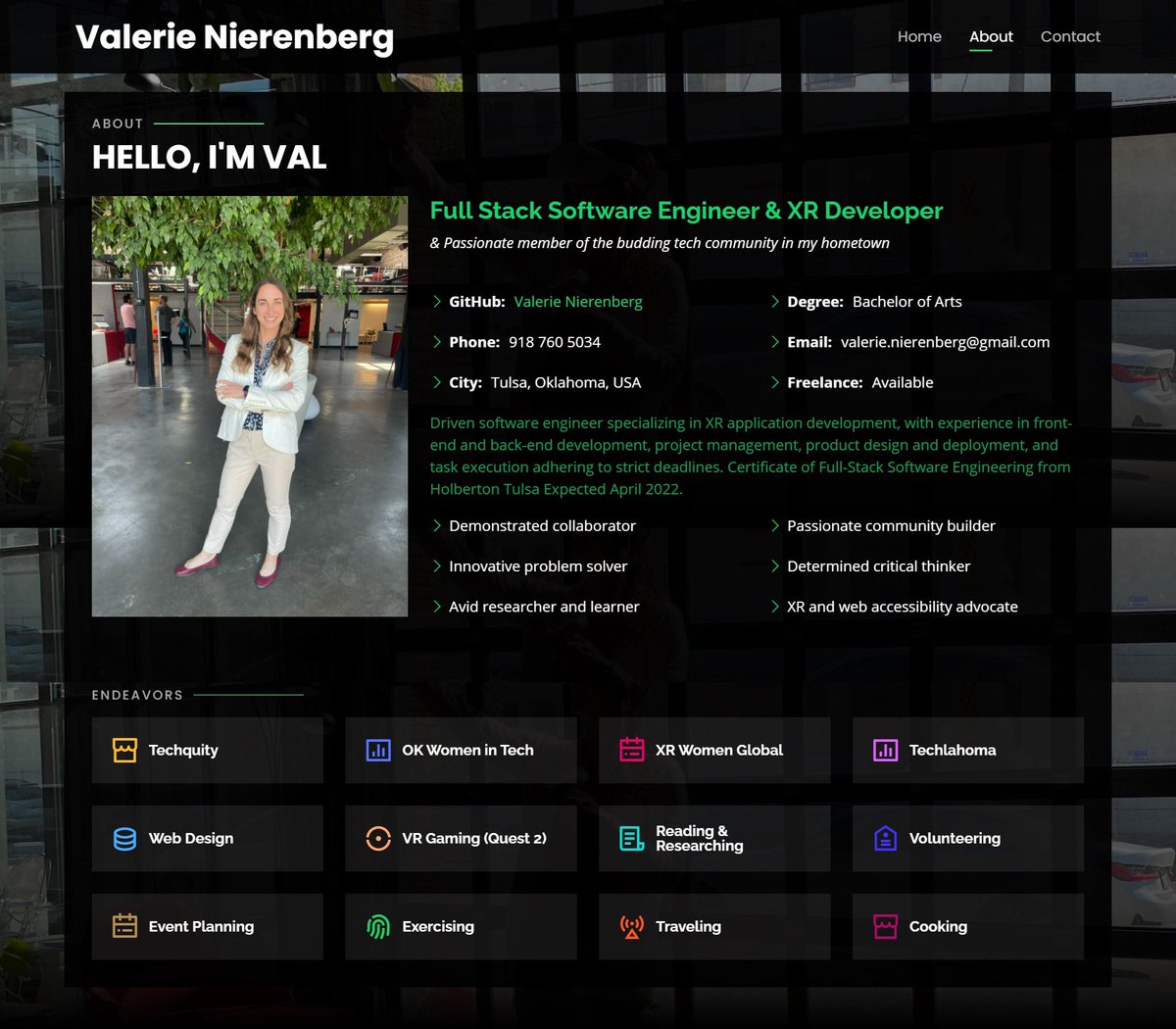Click the chevron beside Avid researcher and learner
This screenshot has width=1176, height=1029.
coord(437,607)
